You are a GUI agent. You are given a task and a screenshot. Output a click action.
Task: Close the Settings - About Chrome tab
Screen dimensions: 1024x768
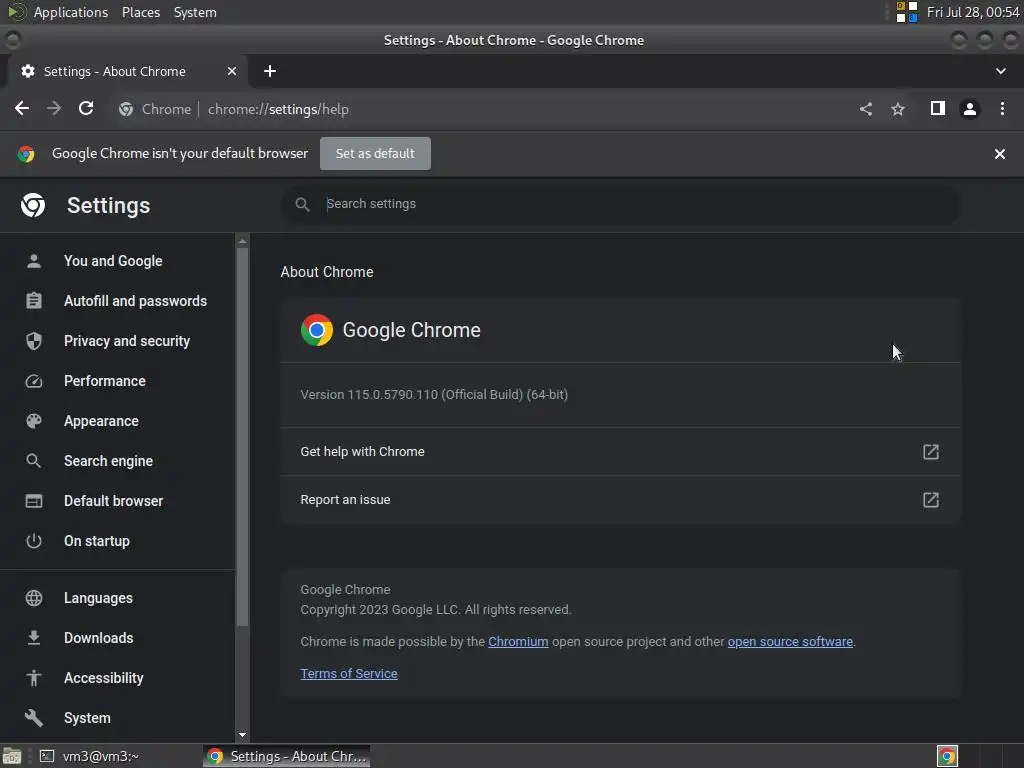(x=232, y=71)
